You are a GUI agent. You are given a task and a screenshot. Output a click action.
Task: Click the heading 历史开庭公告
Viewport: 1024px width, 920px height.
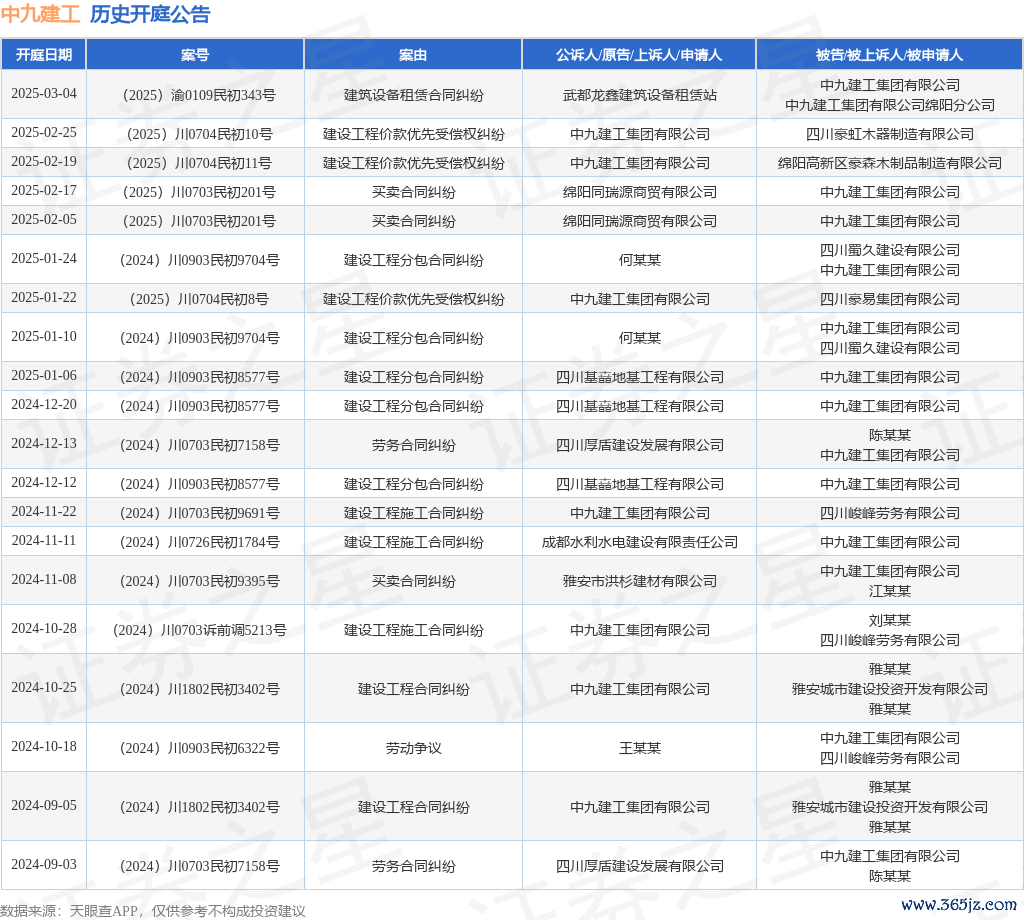(150, 14)
